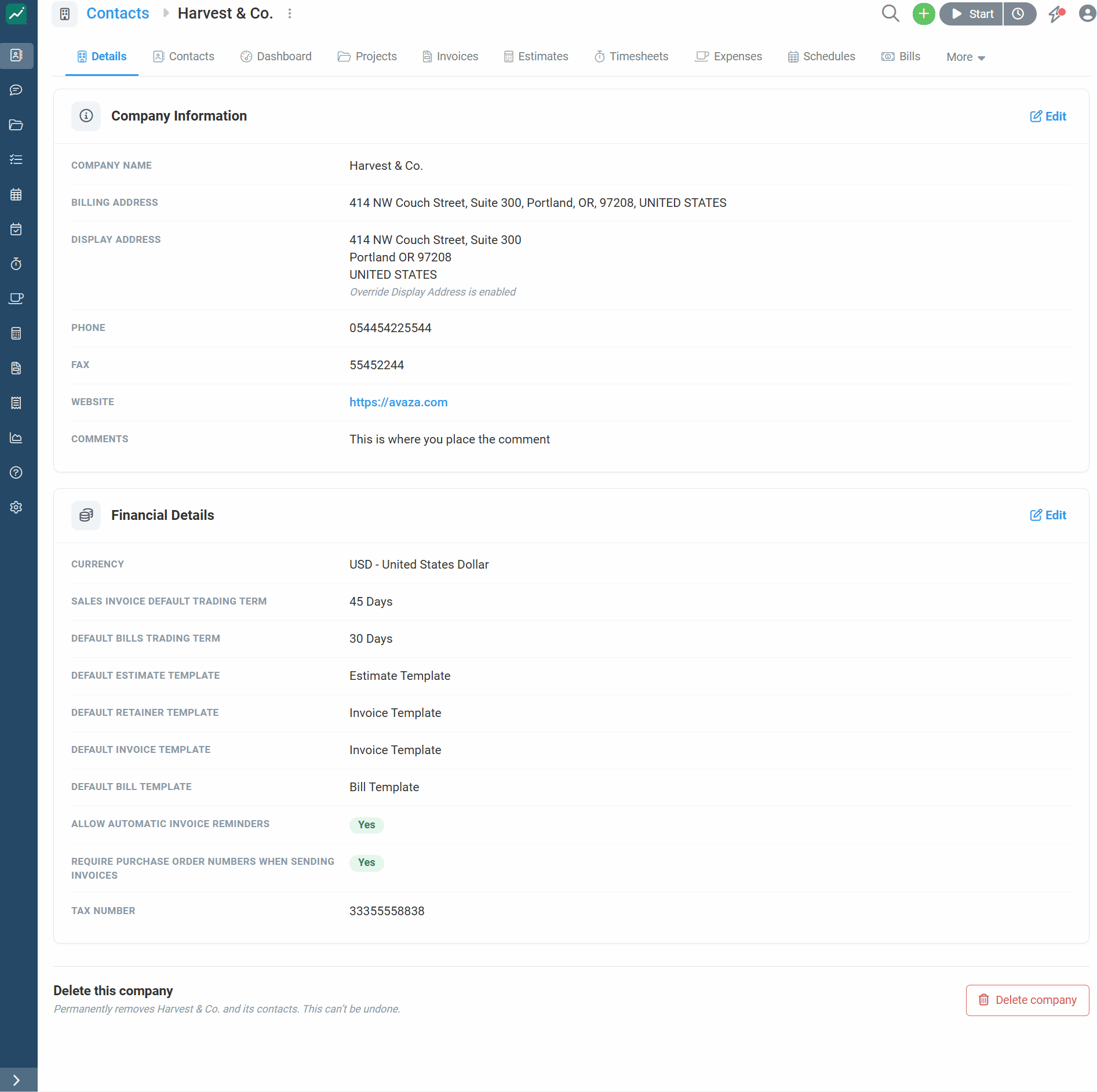Click the phone number 054454225544

[390, 328]
